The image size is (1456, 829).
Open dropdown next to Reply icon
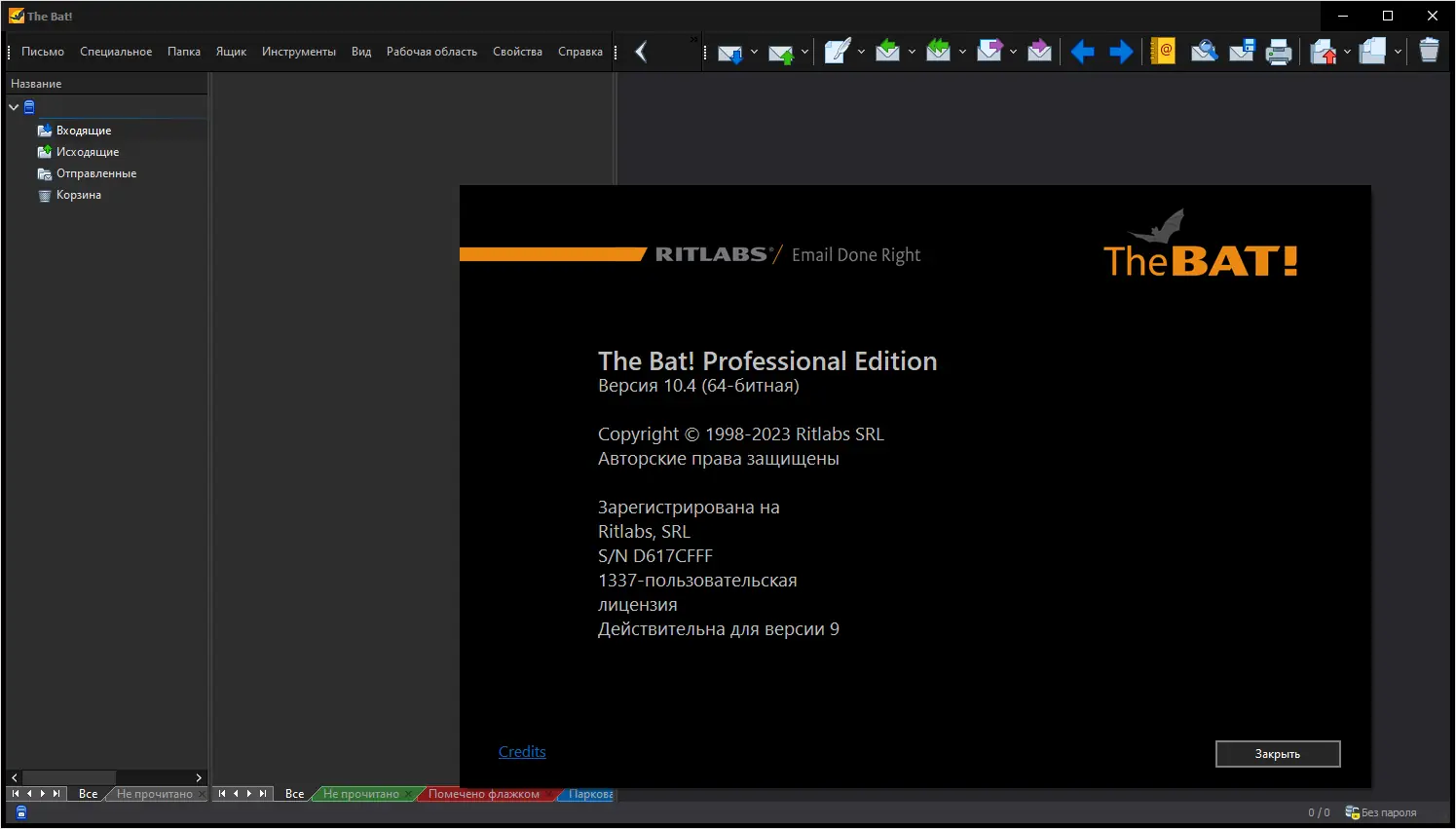(912, 52)
